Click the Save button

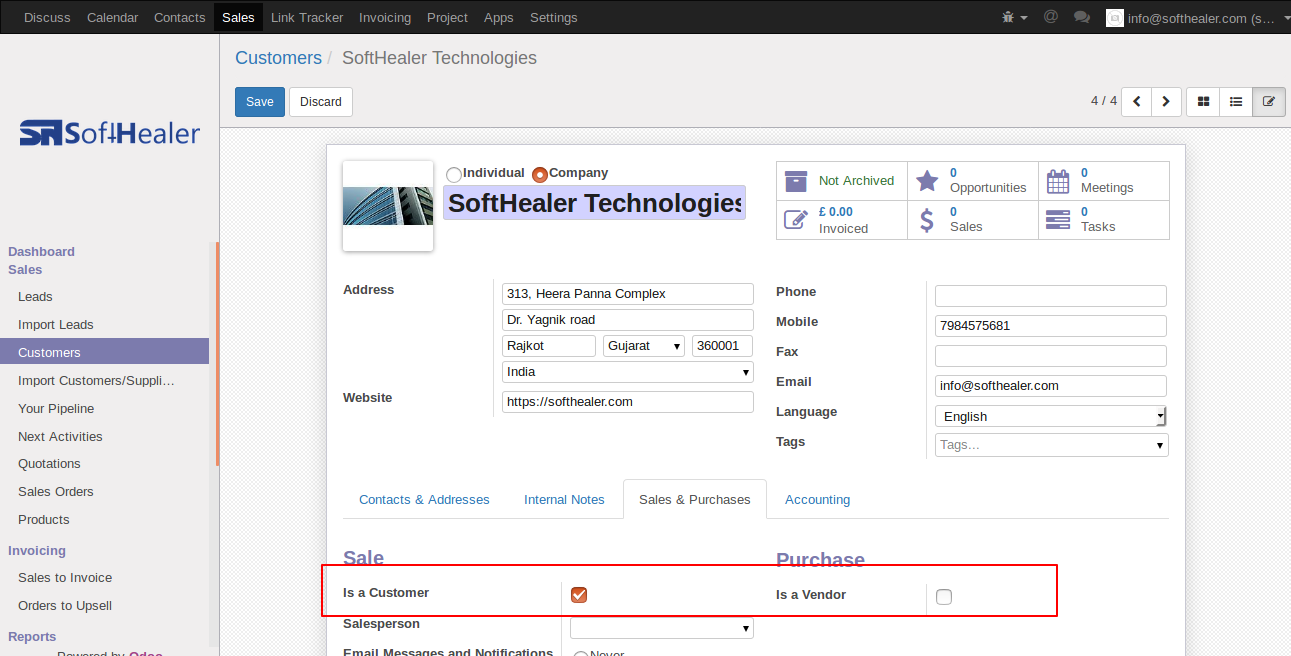[x=260, y=102]
